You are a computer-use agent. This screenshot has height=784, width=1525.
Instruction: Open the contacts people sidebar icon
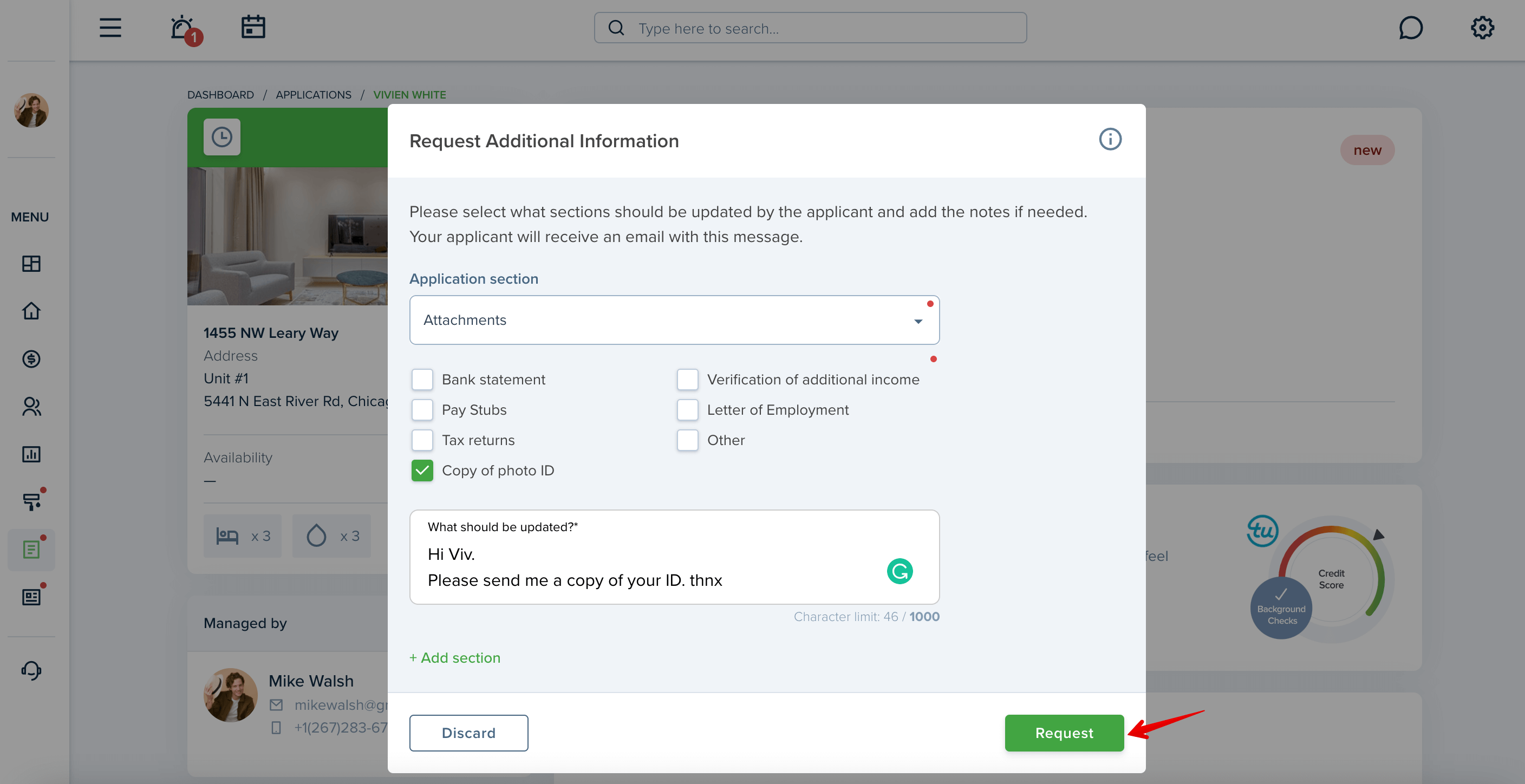click(x=31, y=407)
